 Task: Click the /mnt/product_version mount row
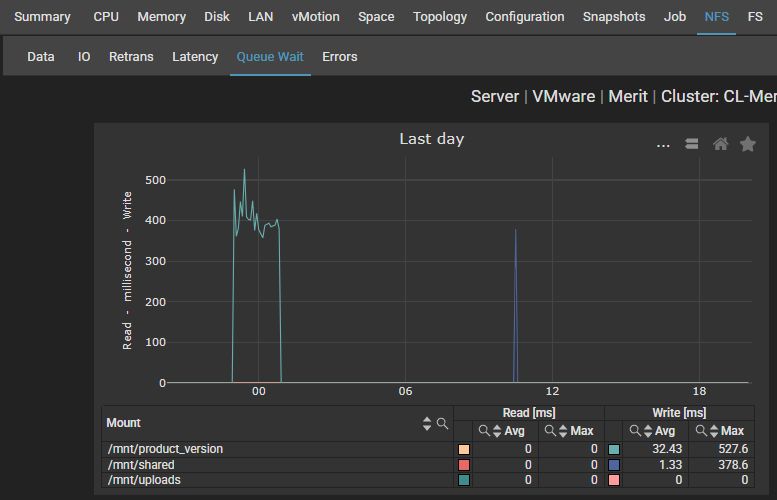tap(166, 450)
